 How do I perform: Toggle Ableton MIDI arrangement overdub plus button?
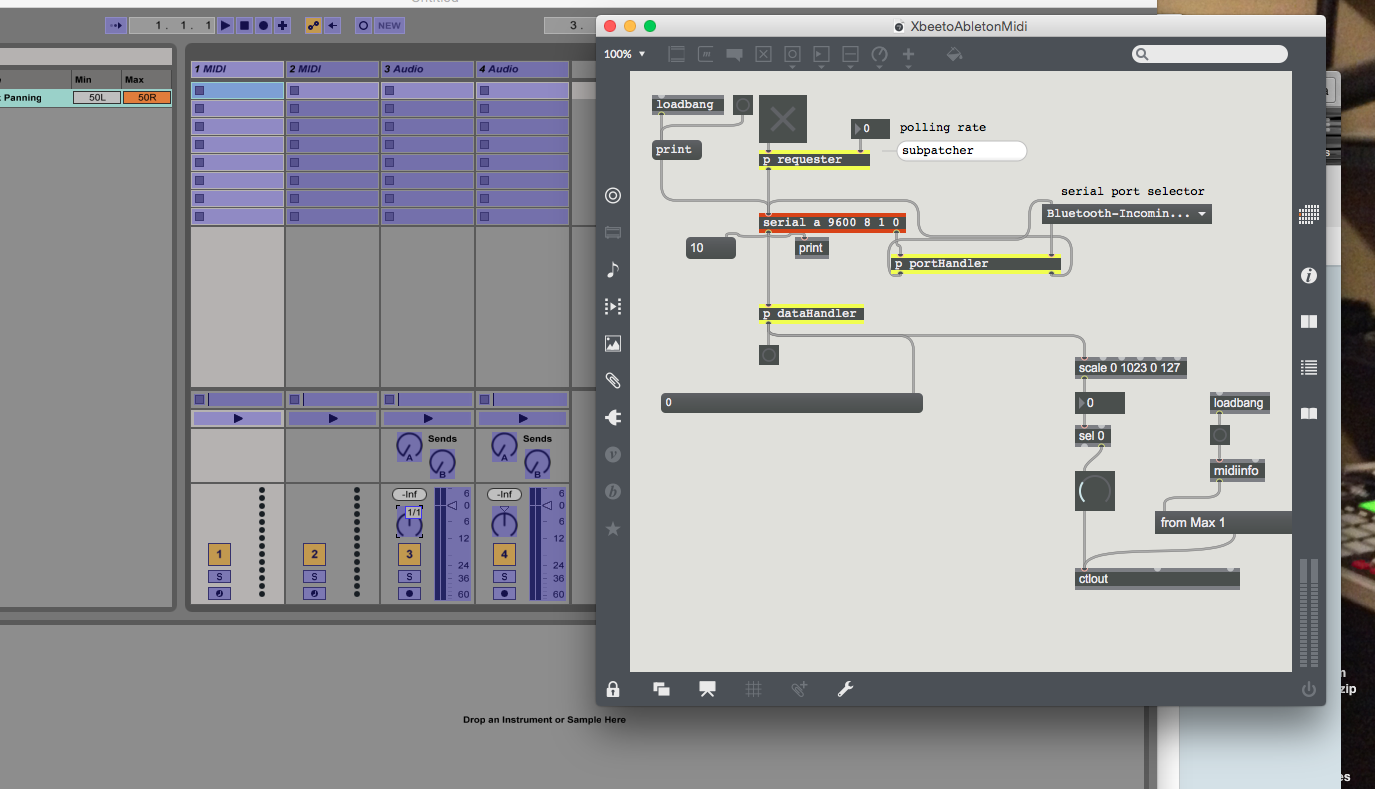coord(283,25)
